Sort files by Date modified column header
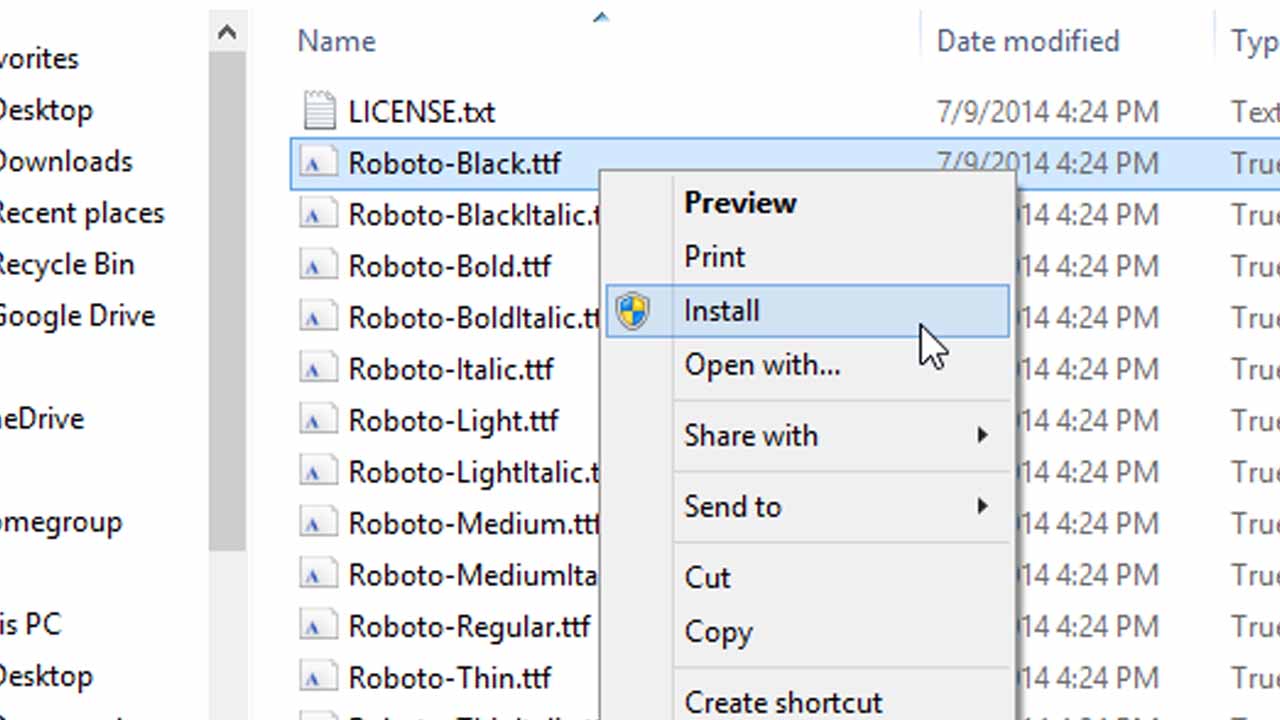Viewport: 1280px width, 720px height. [x=1027, y=41]
